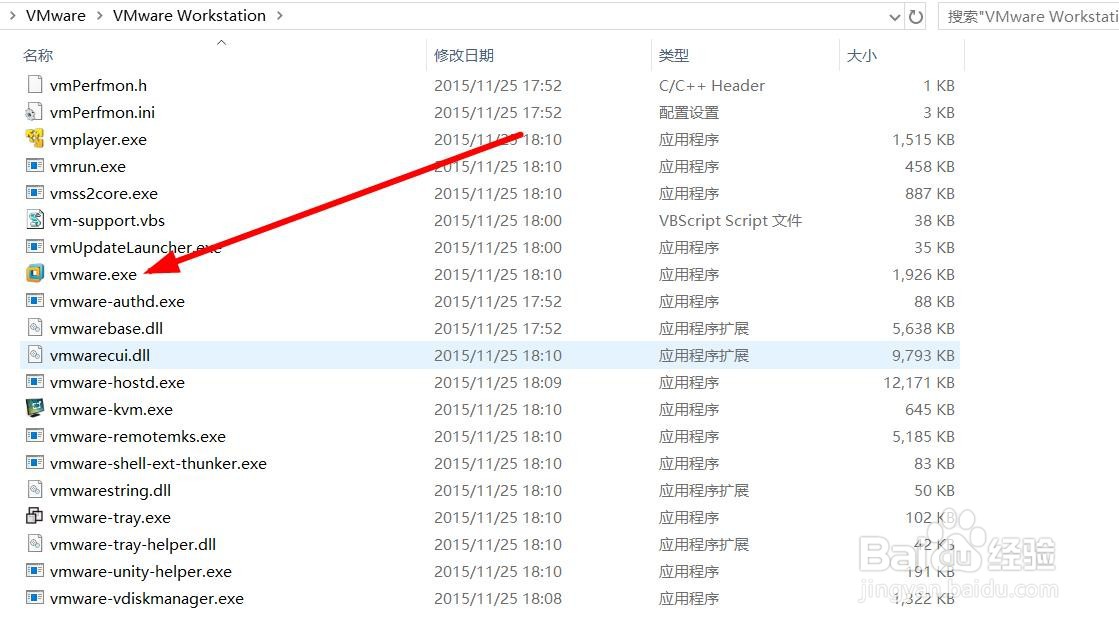Select the file name vmware-shell-ext-thunker.exe
Screen dimensions: 1119x627
click(x=158, y=464)
